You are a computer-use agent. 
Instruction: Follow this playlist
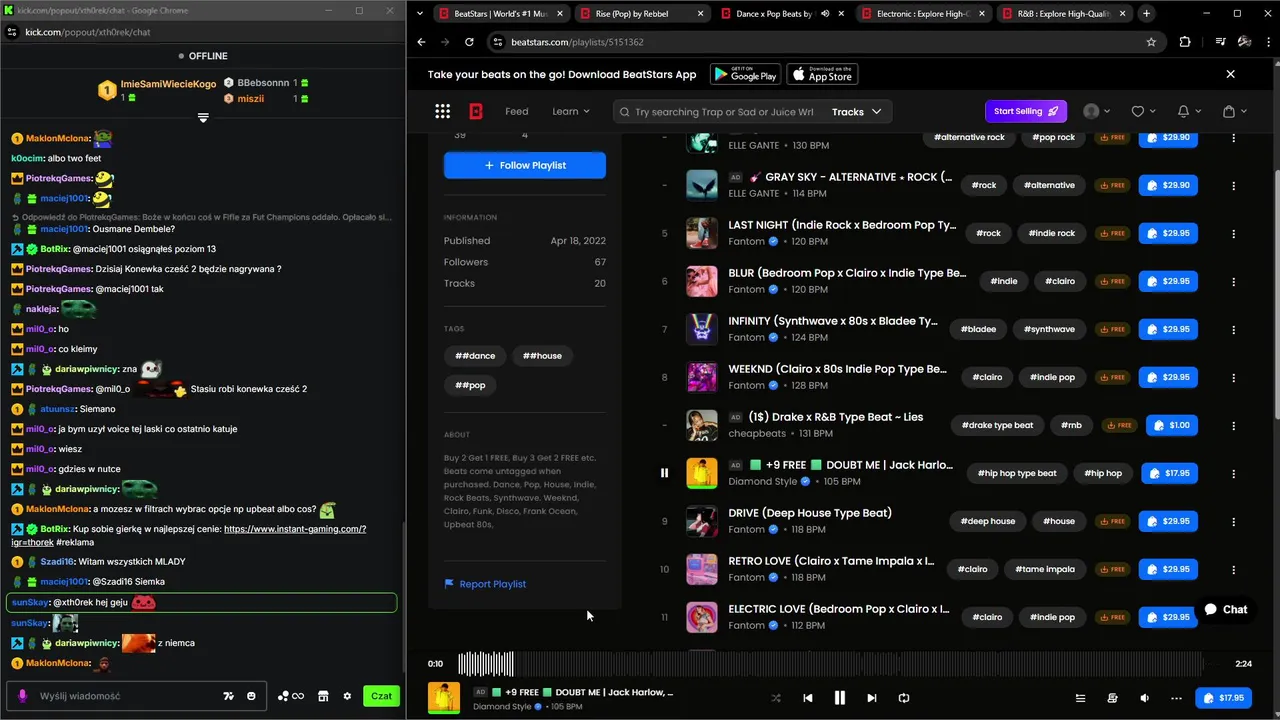click(x=525, y=165)
